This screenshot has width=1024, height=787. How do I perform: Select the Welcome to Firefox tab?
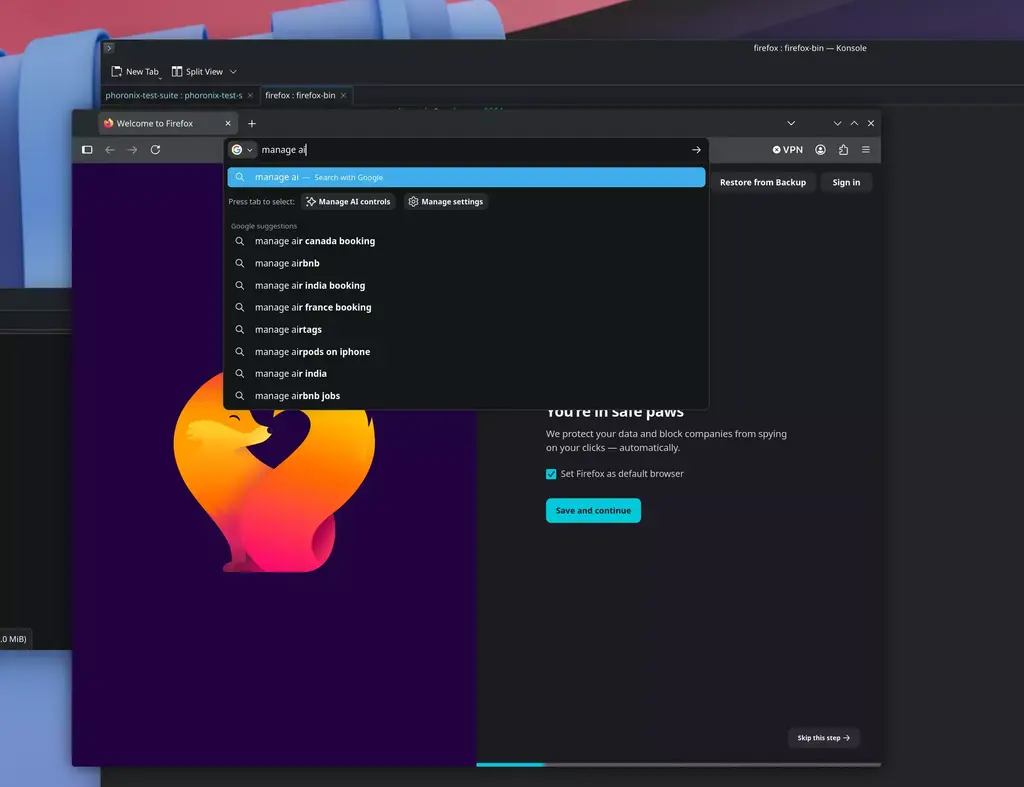point(167,123)
